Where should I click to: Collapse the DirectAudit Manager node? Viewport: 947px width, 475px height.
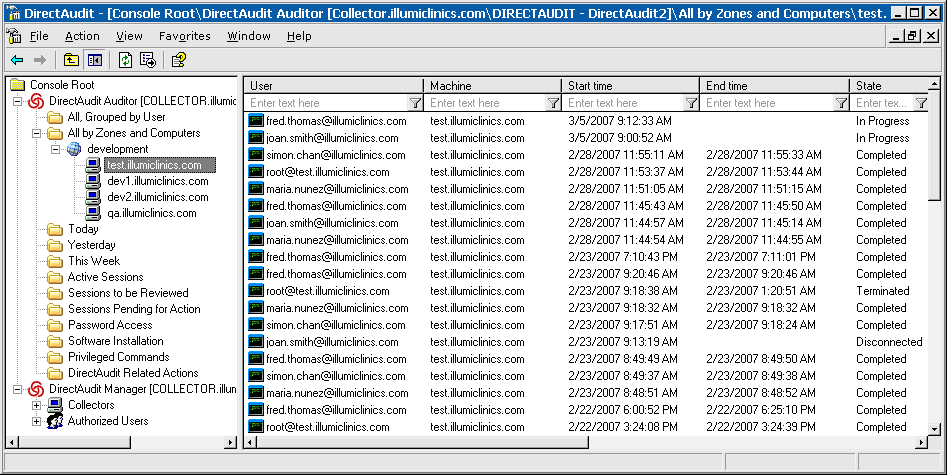coord(18,389)
